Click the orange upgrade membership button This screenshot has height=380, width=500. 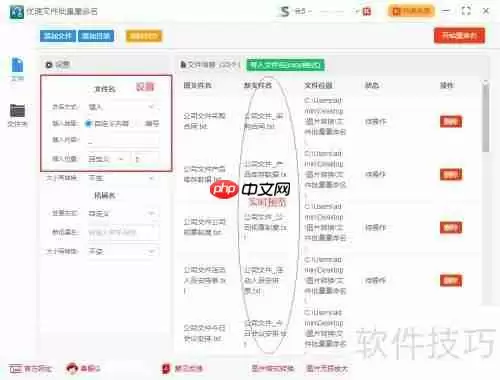point(411,11)
